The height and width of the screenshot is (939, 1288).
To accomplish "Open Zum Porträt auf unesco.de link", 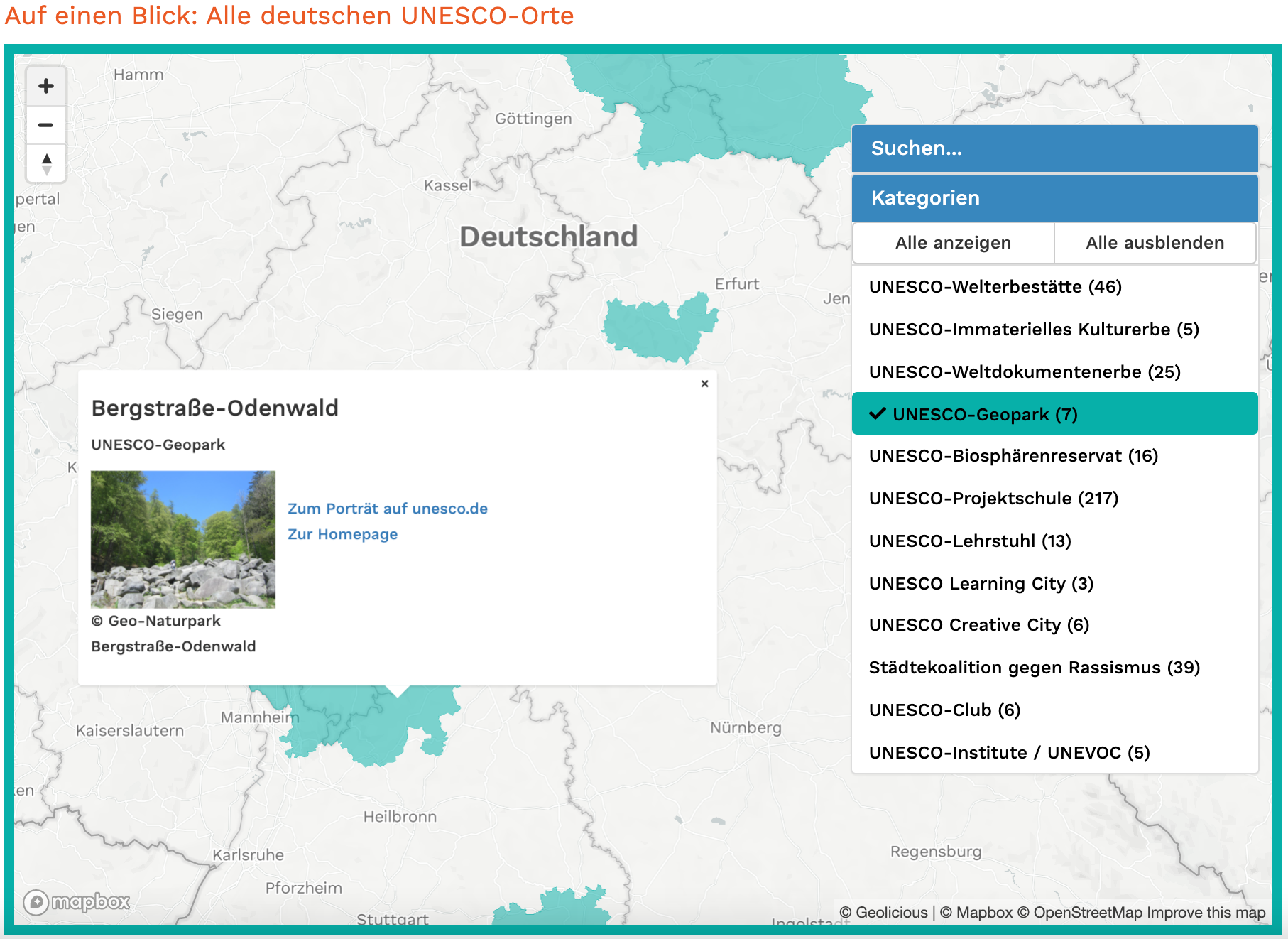I will click(387, 509).
